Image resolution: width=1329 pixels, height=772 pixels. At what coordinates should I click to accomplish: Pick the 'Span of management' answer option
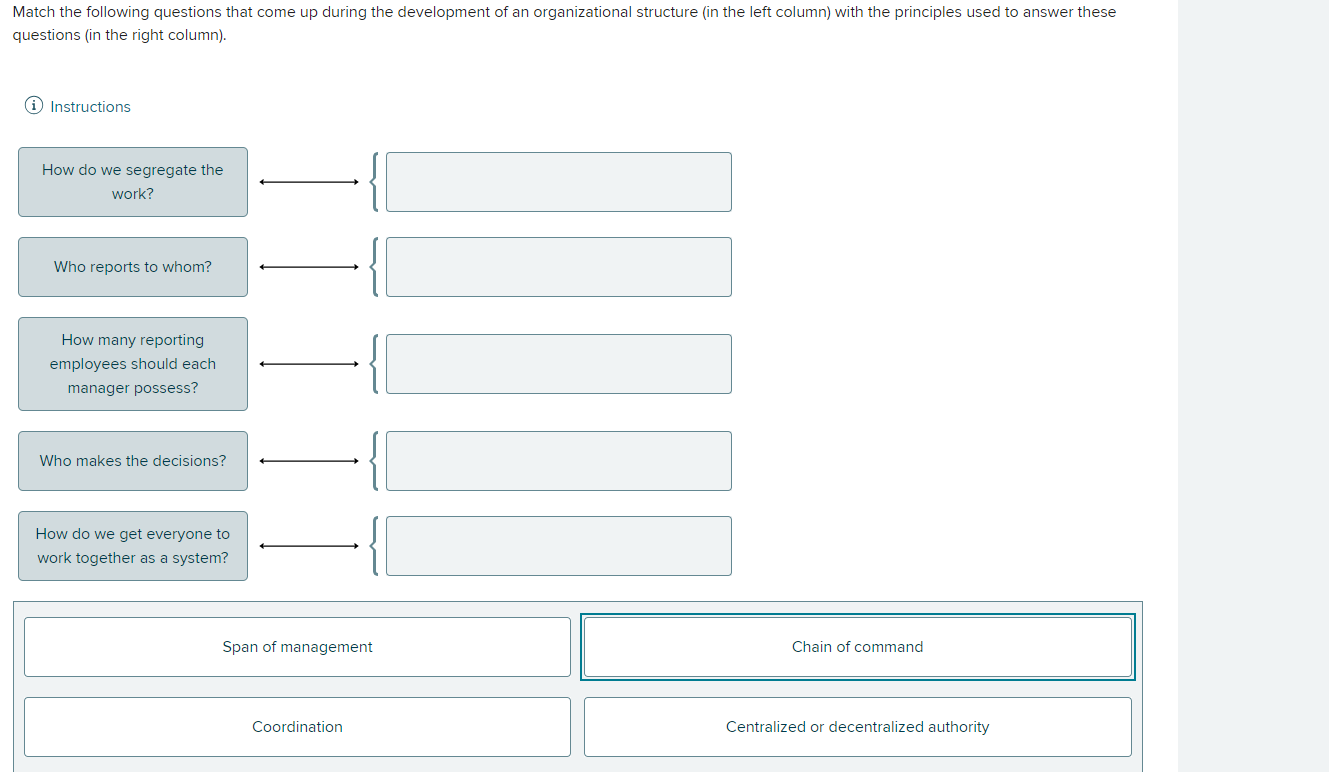pos(297,647)
